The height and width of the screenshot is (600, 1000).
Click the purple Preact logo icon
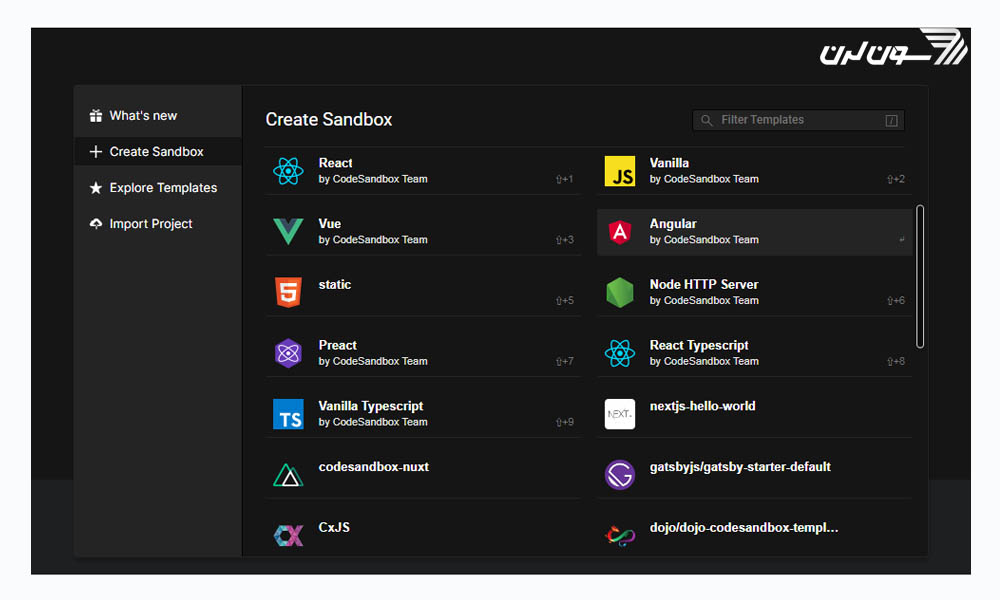coord(288,353)
